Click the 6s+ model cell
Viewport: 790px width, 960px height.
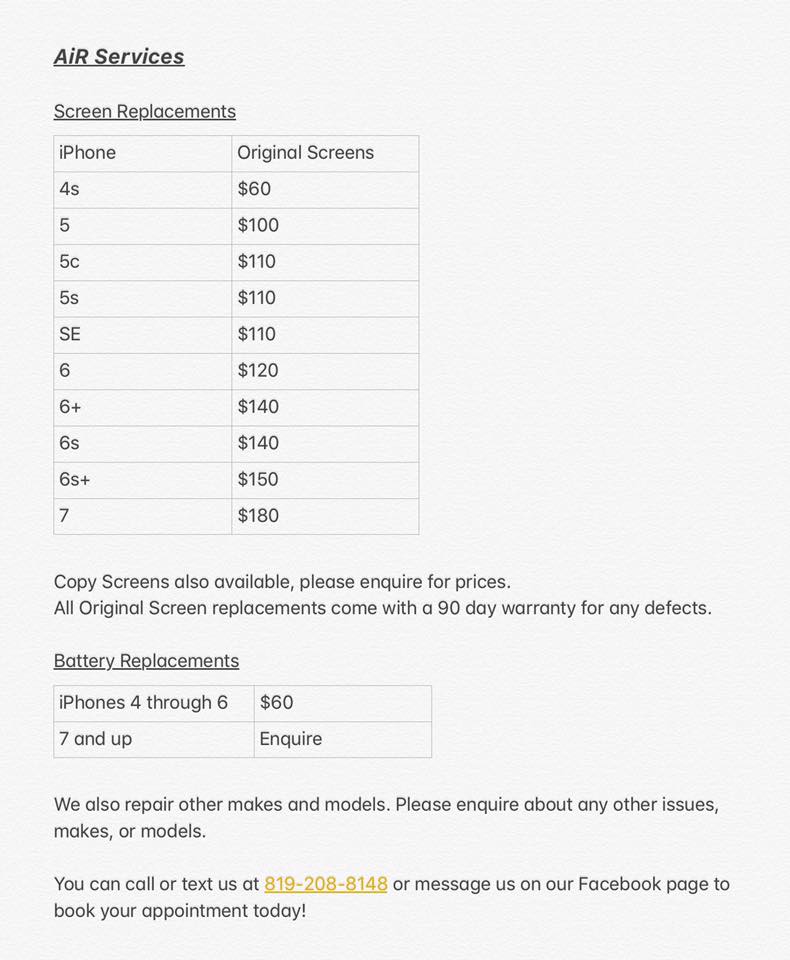(x=143, y=480)
